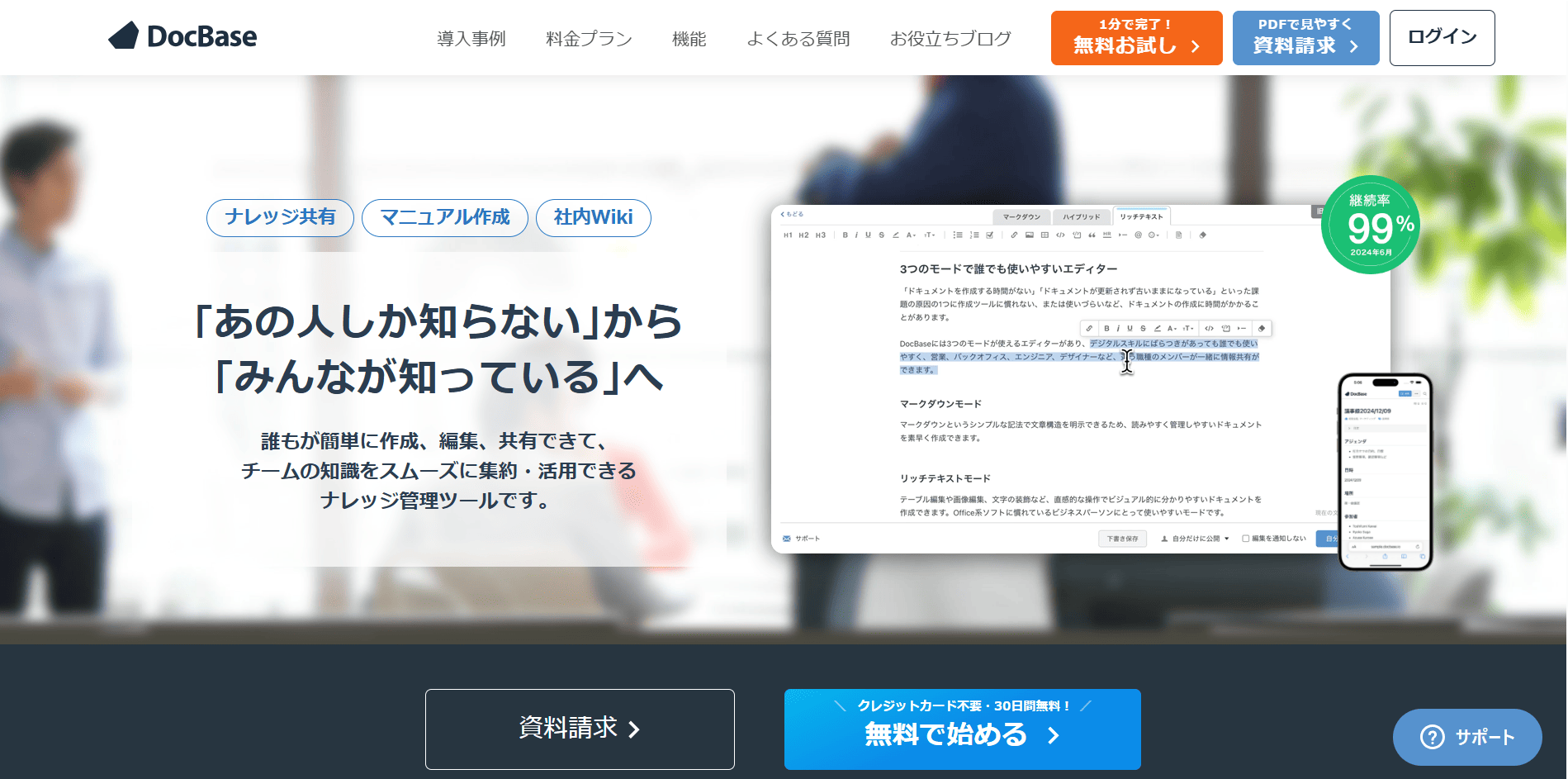Click the マークダウンモード heading text
Image resolution: width=1568 pixels, height=779 pixels.
[940, 404]
